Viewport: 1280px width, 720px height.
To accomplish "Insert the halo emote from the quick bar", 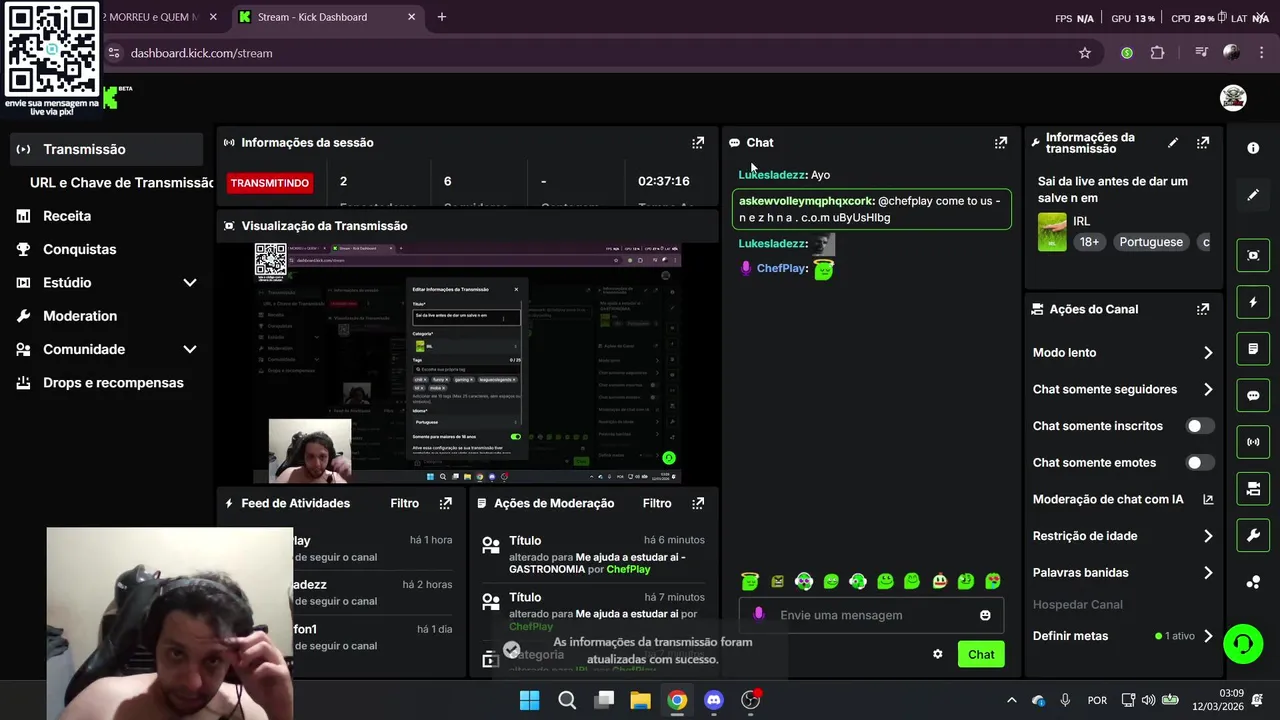I will (x=750, y=581).
